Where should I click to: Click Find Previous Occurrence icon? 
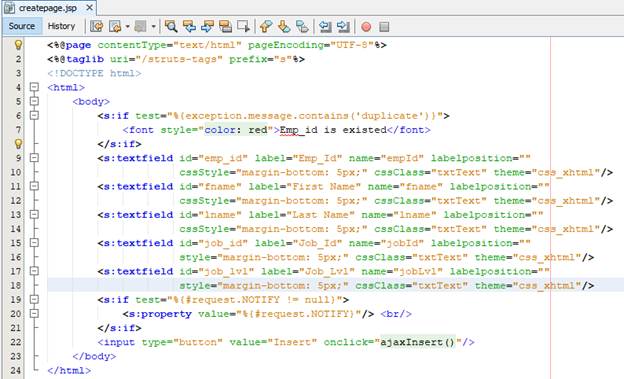click(189, 27)
